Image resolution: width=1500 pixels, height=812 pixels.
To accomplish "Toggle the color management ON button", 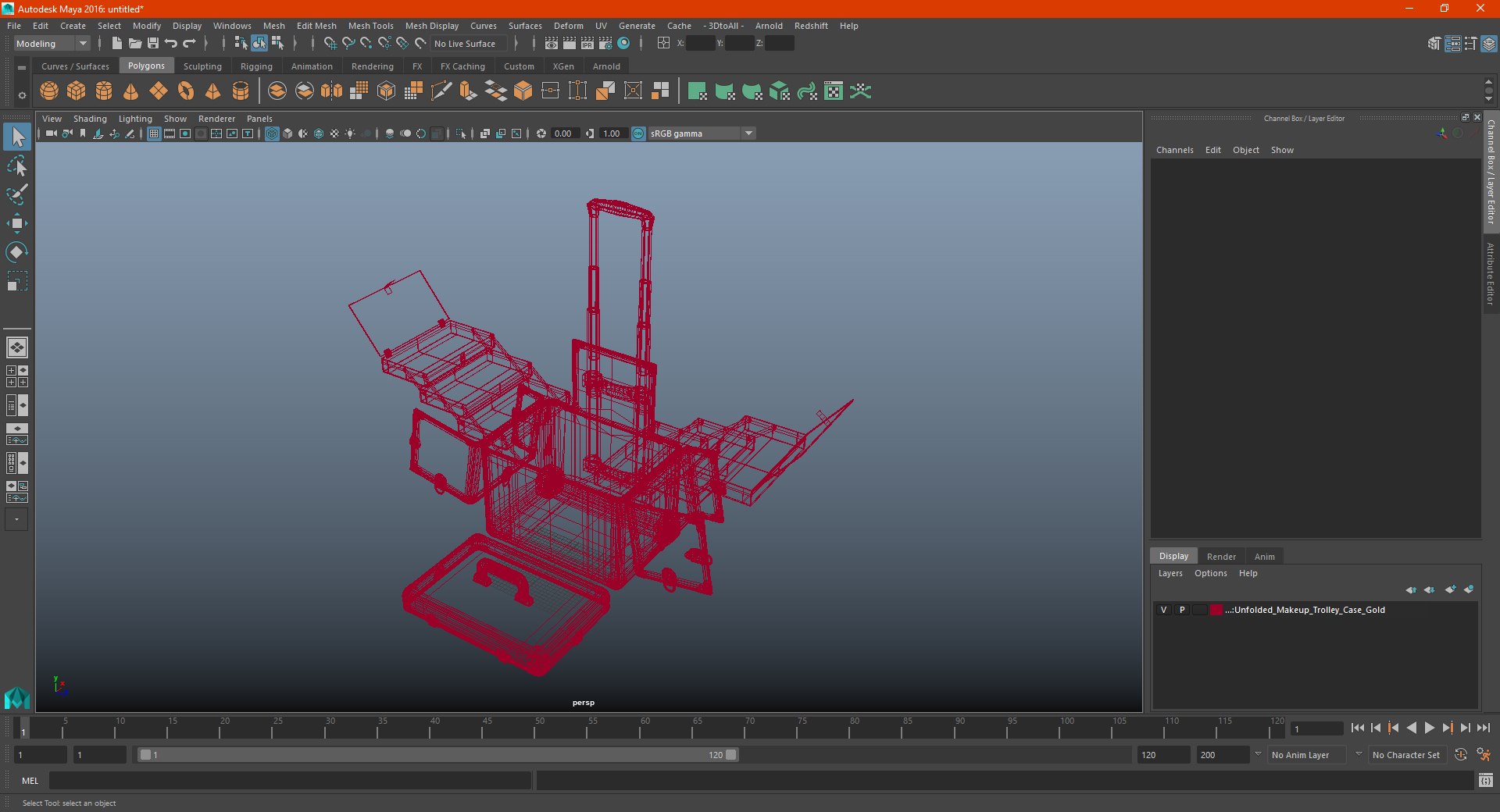I will click(x=638, y=134).
